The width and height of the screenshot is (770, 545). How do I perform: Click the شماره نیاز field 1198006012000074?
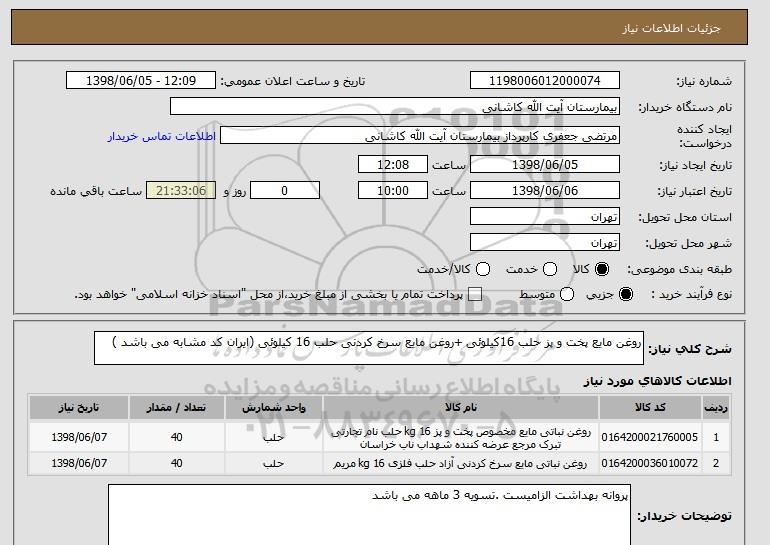point(545,81)
